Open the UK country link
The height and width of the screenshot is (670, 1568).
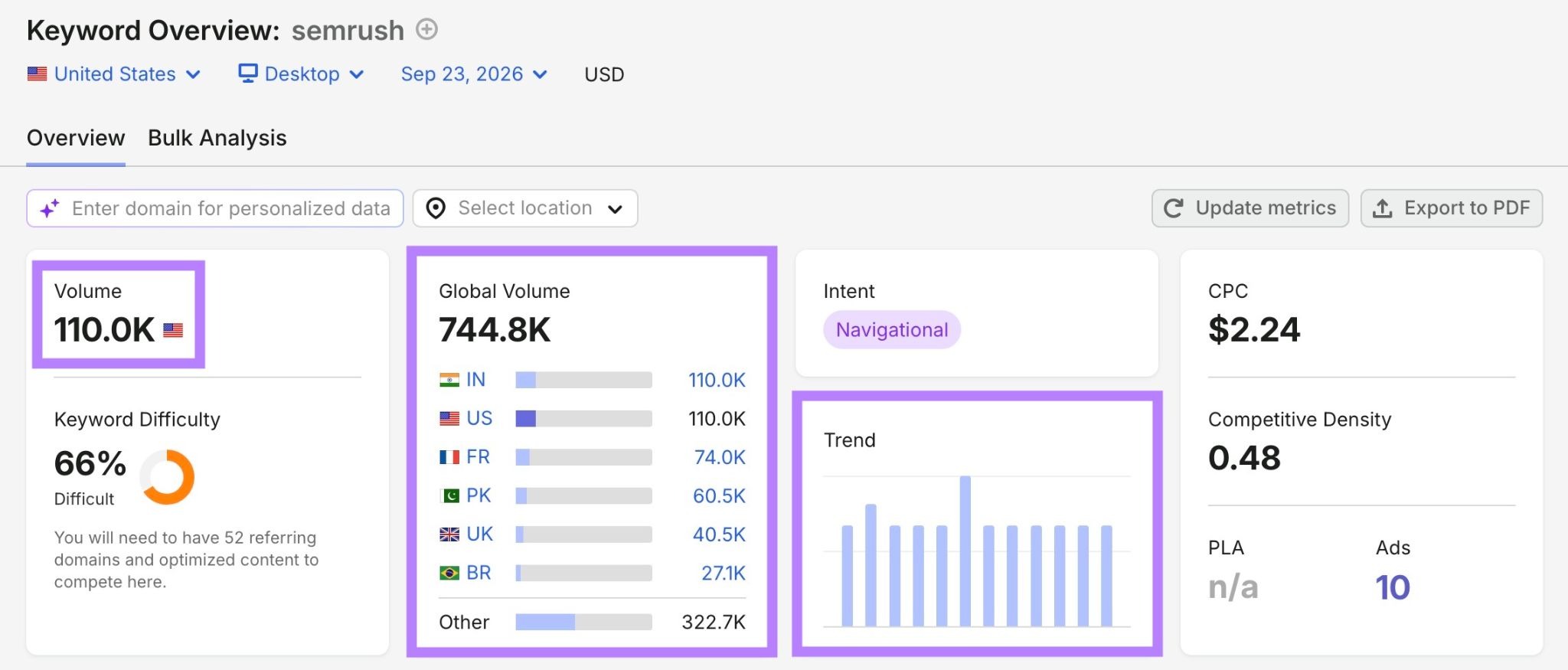pos(480,534)
